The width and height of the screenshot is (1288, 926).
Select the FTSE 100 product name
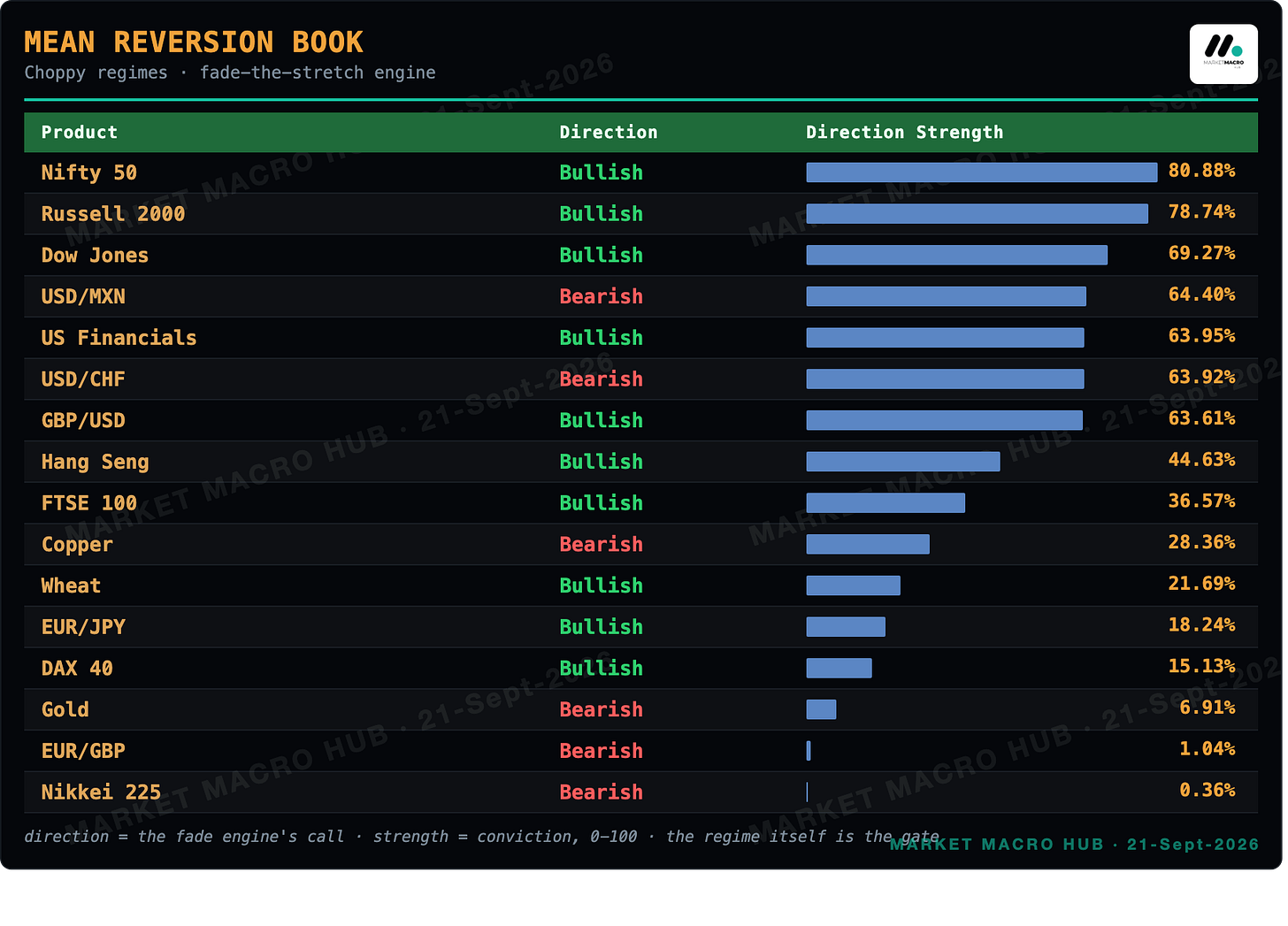coord(89,503)
